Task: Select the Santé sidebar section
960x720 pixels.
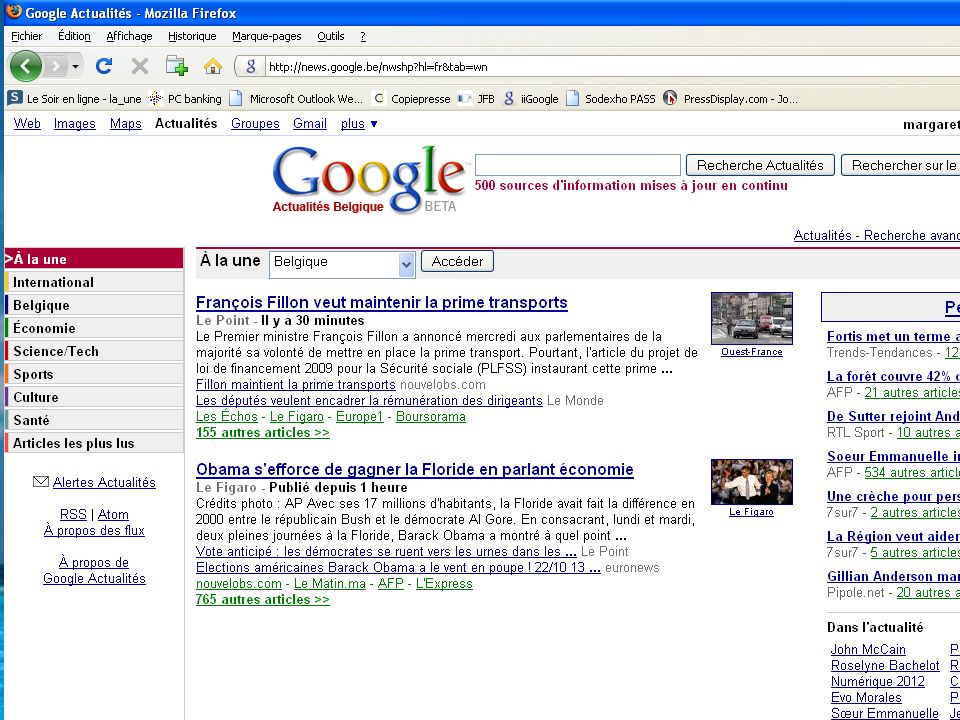Action: coord(94,420)
